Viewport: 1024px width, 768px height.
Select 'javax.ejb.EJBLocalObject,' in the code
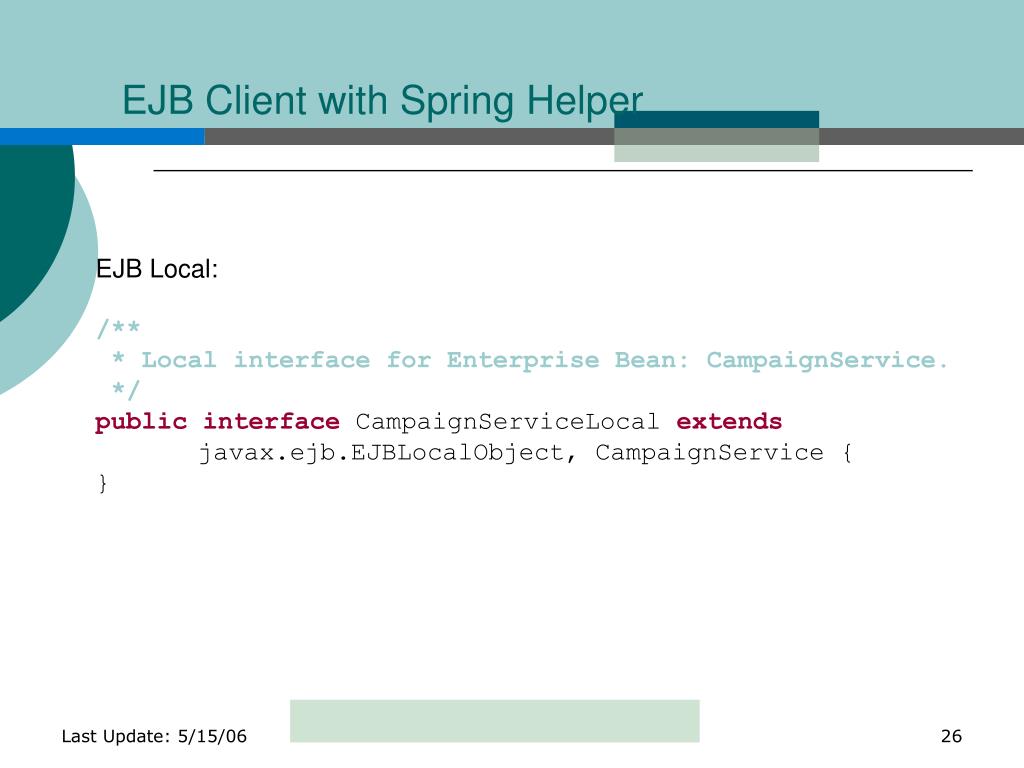pos(388,453)
